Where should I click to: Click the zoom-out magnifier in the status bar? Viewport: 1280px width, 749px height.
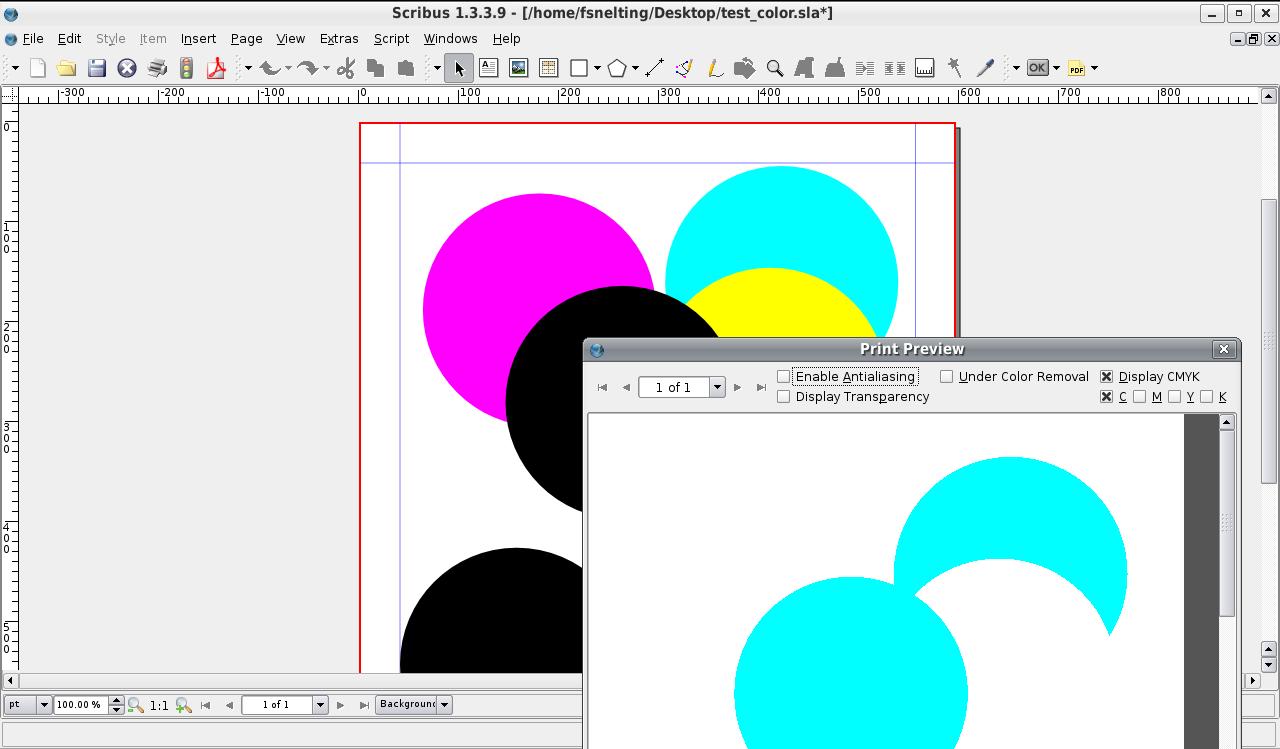point(136,705)
